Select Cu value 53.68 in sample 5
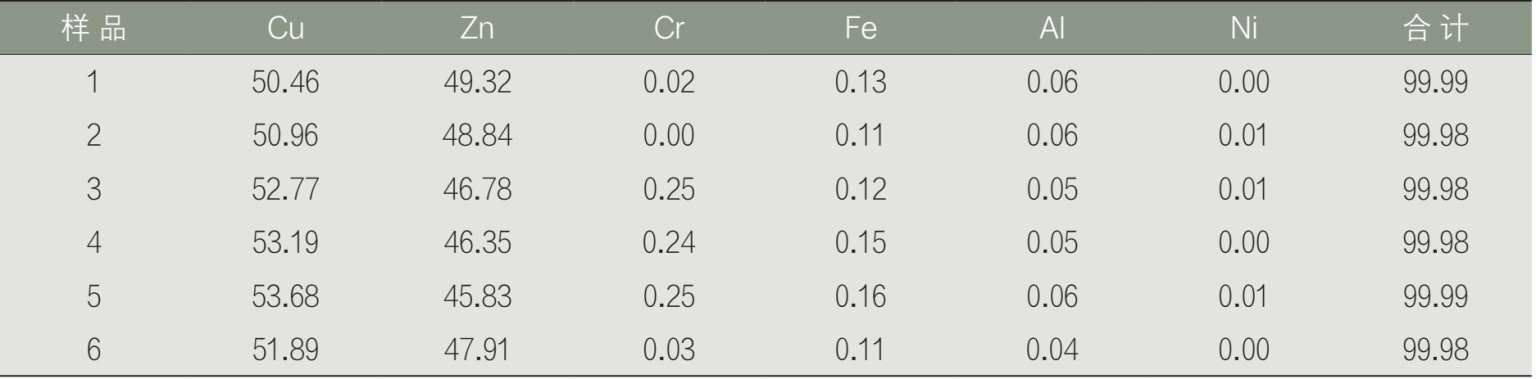1536x379 pixels. (x=286, y=296)
